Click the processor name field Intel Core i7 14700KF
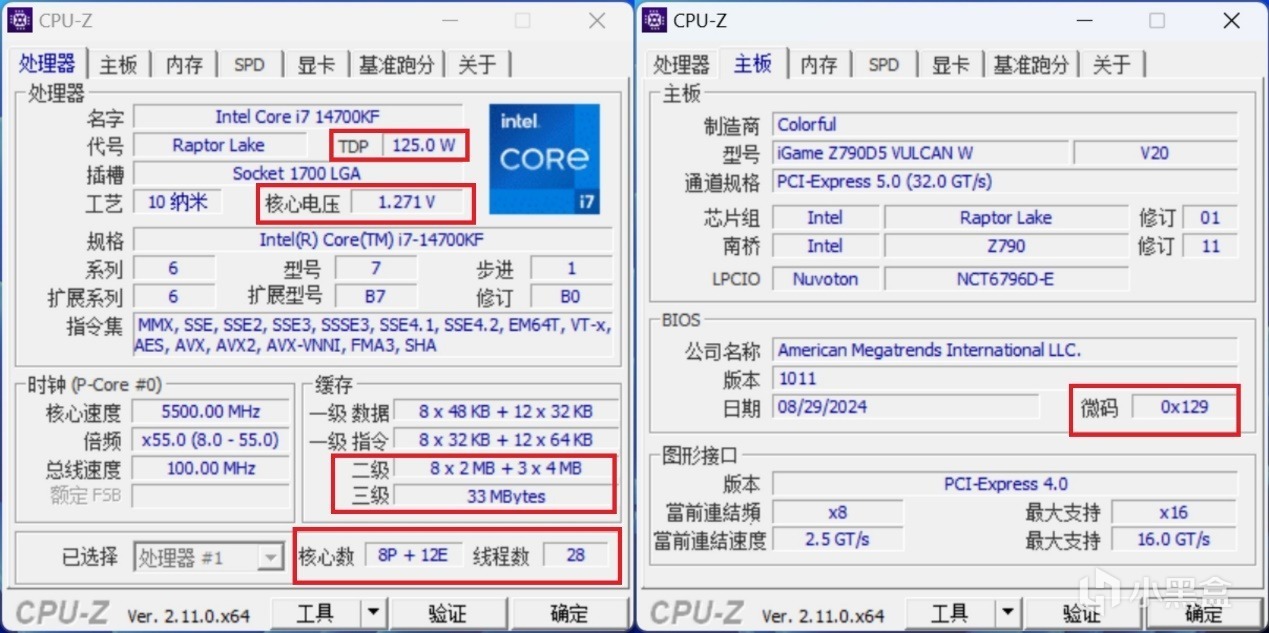The image size is (1269, 633). (298, 117)
